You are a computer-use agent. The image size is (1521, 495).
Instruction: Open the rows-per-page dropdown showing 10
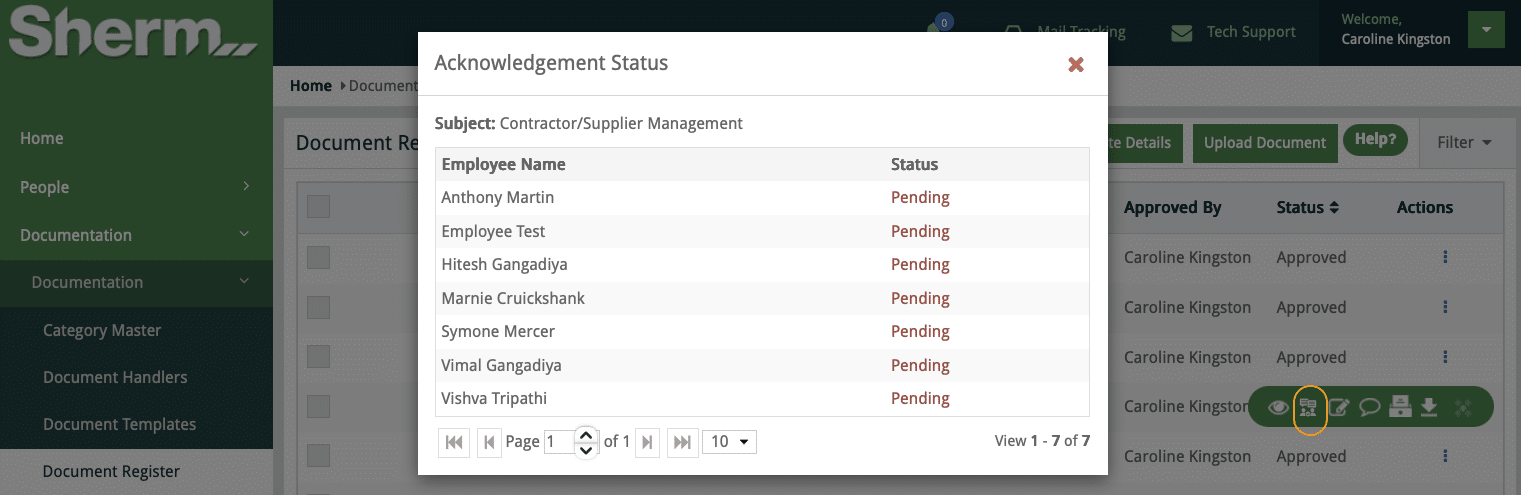point(730,442)
